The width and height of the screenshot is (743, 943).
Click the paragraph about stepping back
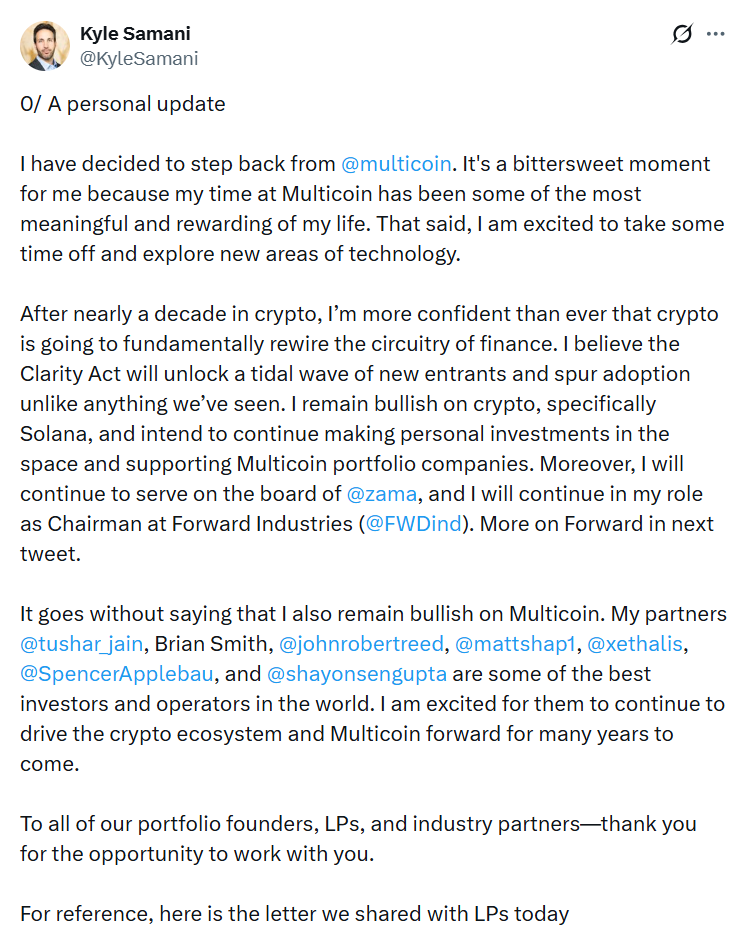click(x=370, y=209)
